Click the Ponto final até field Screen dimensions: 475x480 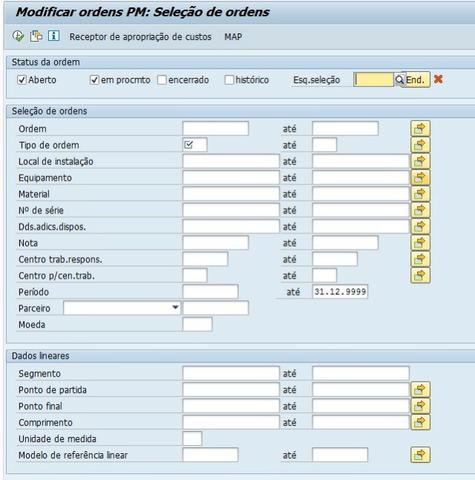[x=361, y=406]
